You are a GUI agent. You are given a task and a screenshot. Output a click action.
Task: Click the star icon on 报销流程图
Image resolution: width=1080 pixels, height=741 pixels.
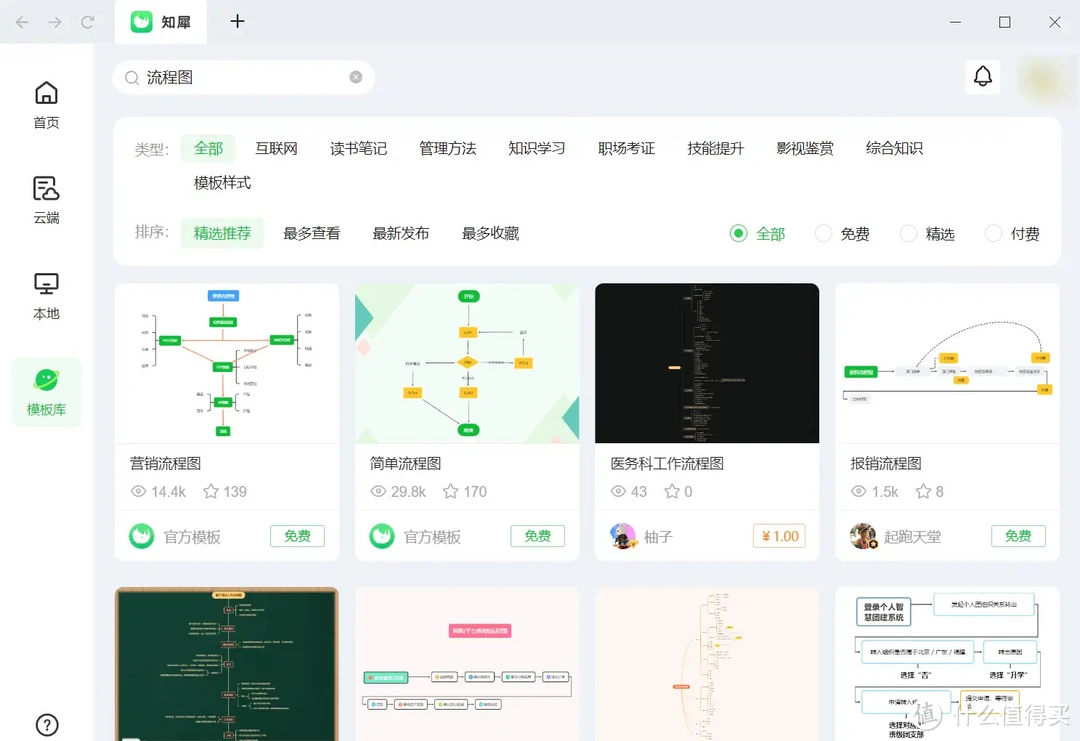pos(923,491)
